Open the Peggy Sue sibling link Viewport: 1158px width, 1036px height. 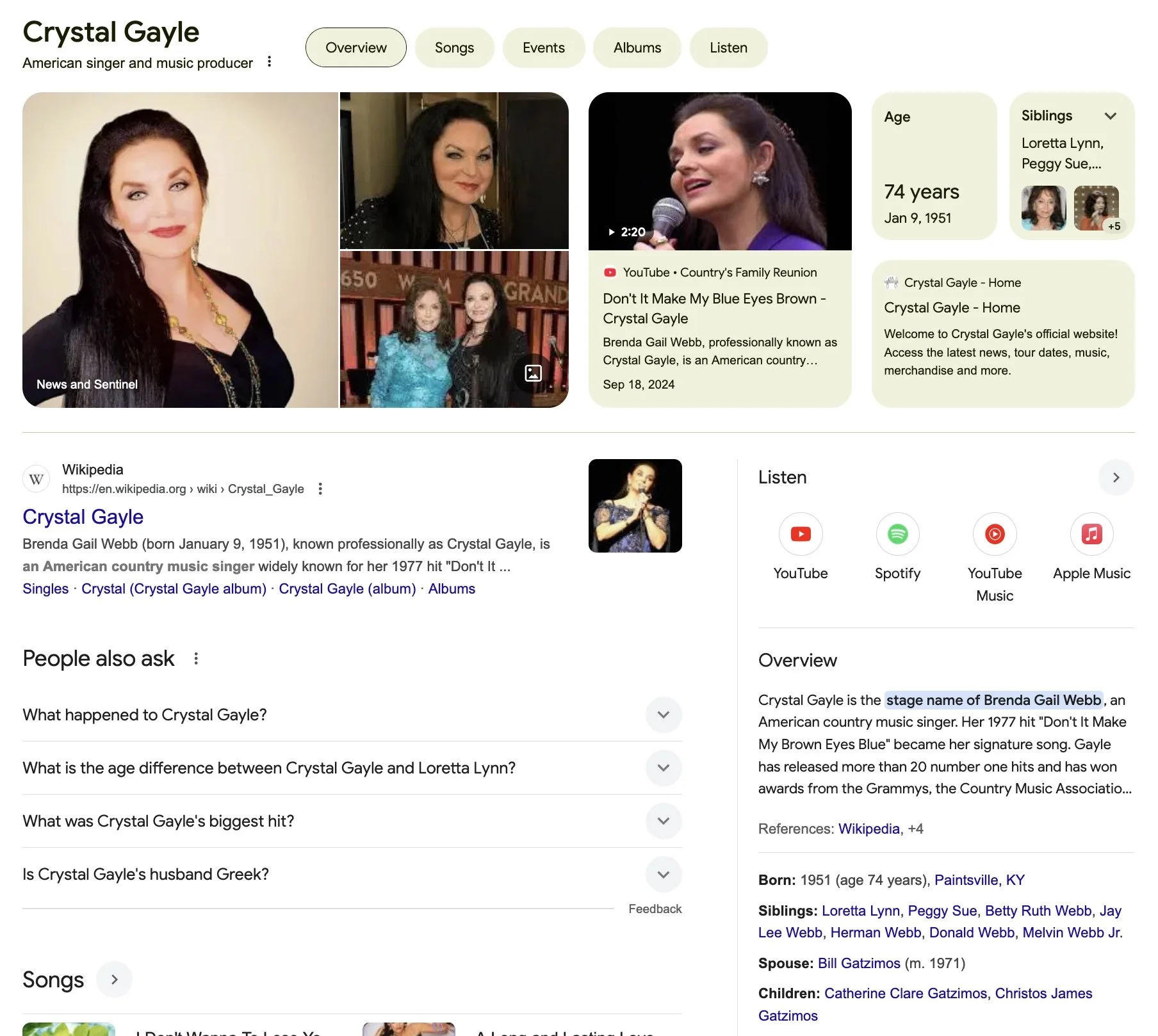(x=942, y=911)
